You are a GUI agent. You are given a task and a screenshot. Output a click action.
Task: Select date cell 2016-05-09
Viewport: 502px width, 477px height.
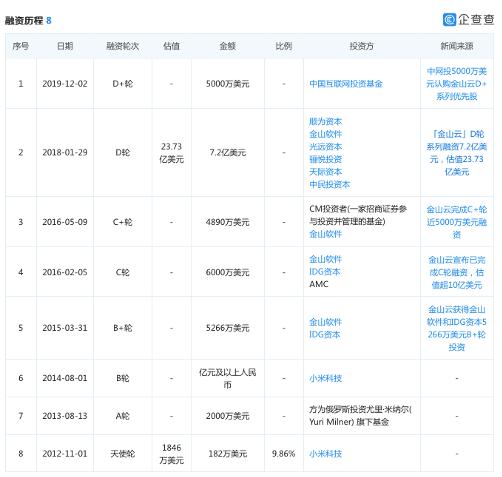(65, 222)
